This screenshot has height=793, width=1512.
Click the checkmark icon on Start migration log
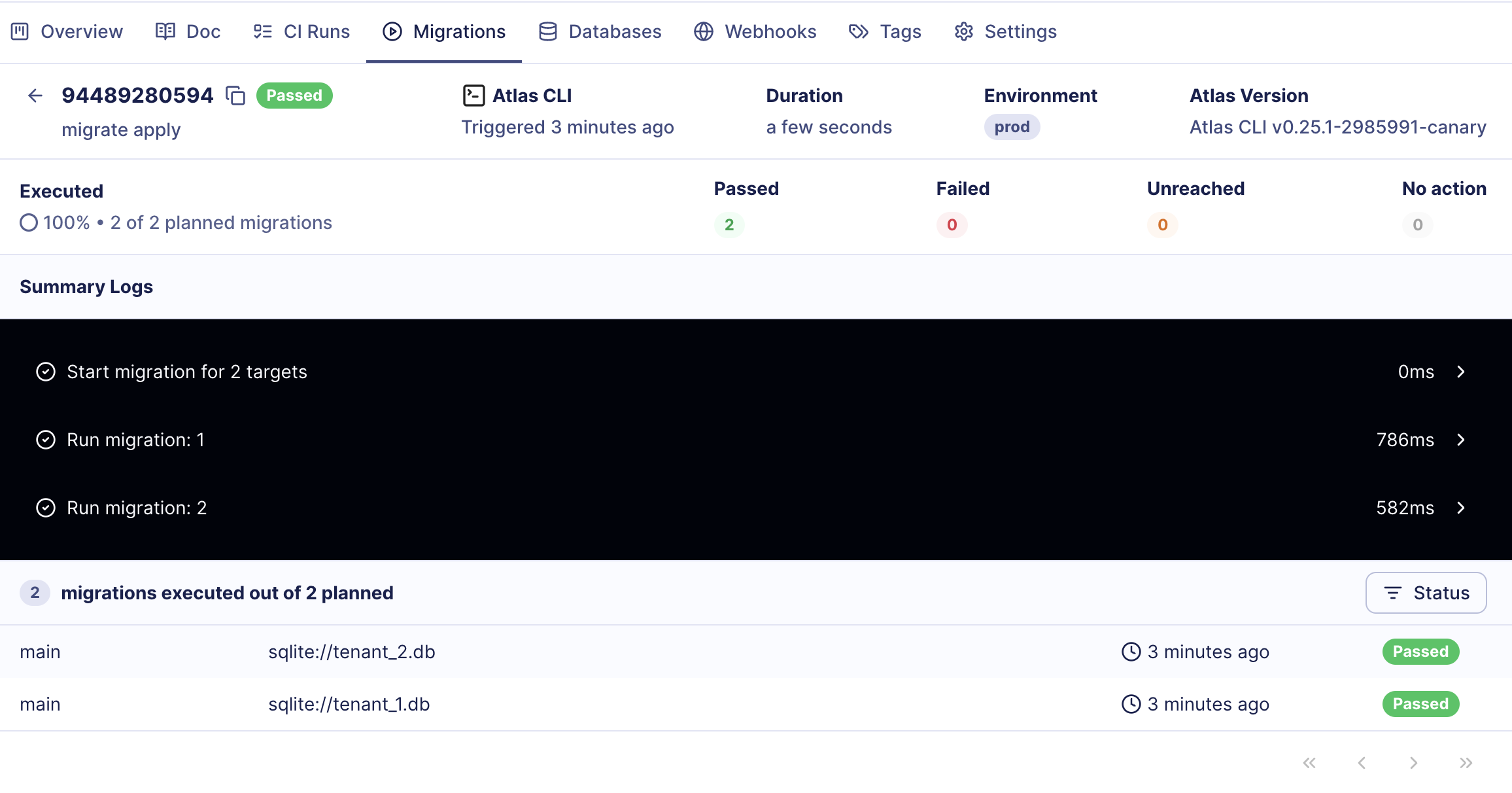[46, 372]
